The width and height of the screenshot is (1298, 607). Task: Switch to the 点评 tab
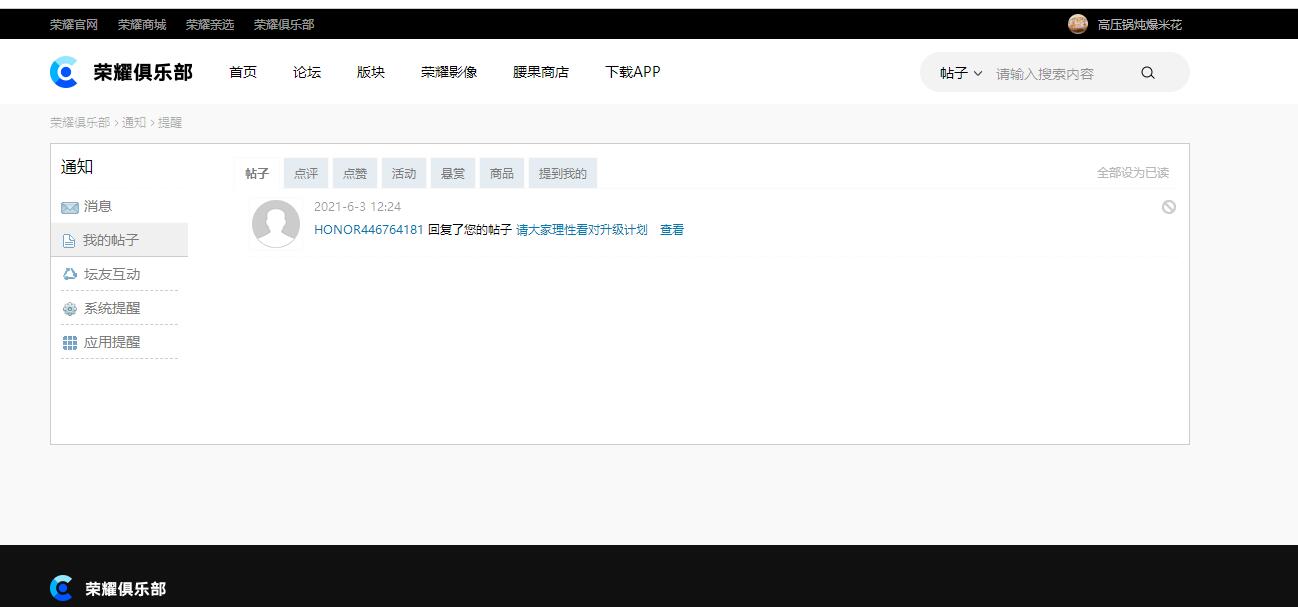coord(306,173)
